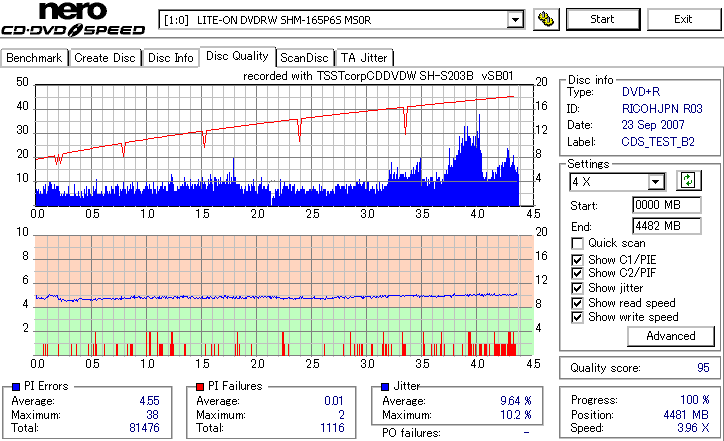Click the PI Errors maximum value 38
The height and width of the screenshot is (441, 724).
pos(152,415)
